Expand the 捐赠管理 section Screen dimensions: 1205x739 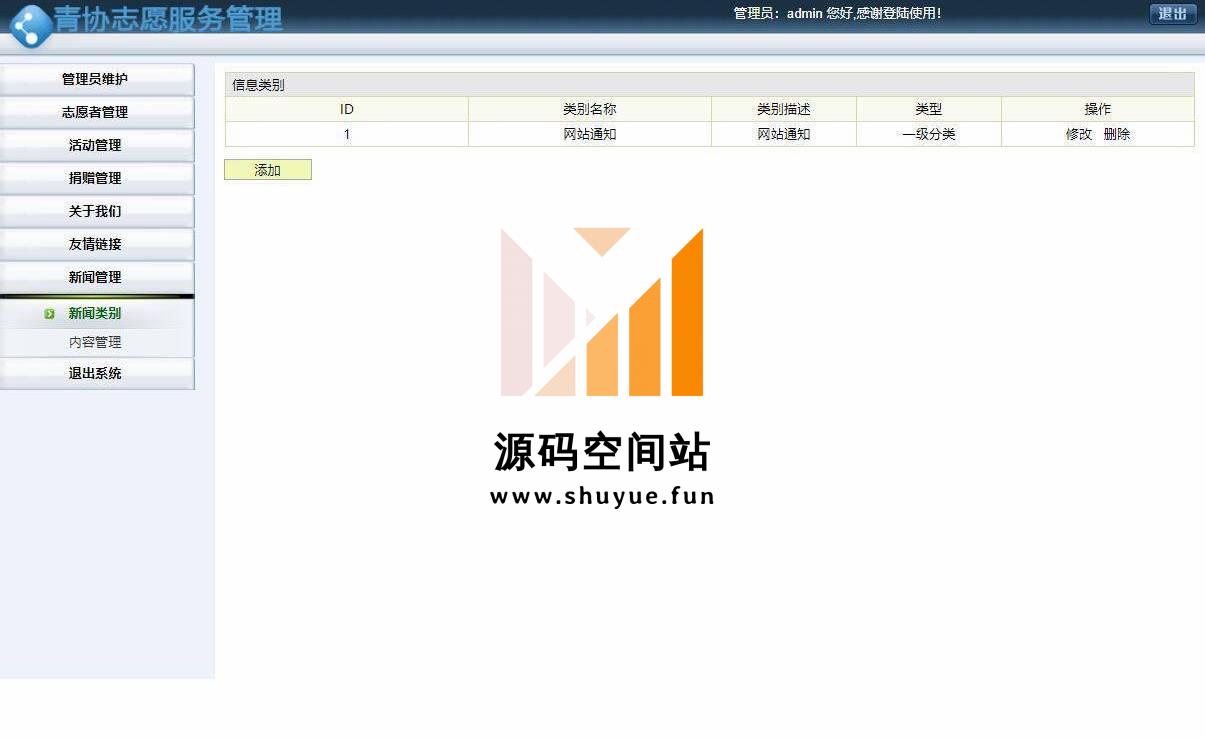pos(96,179)
